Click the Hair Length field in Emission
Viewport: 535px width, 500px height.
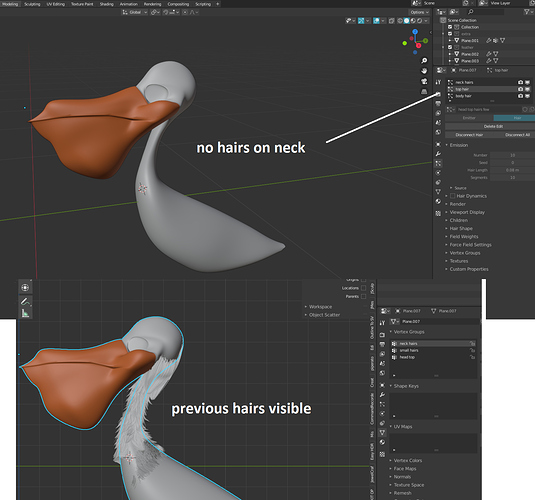pyautogui.click(x=512, y=170)
